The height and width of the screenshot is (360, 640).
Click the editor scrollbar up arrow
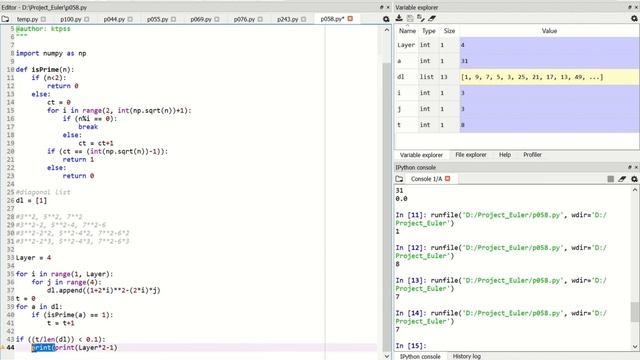tap(387, 30)
